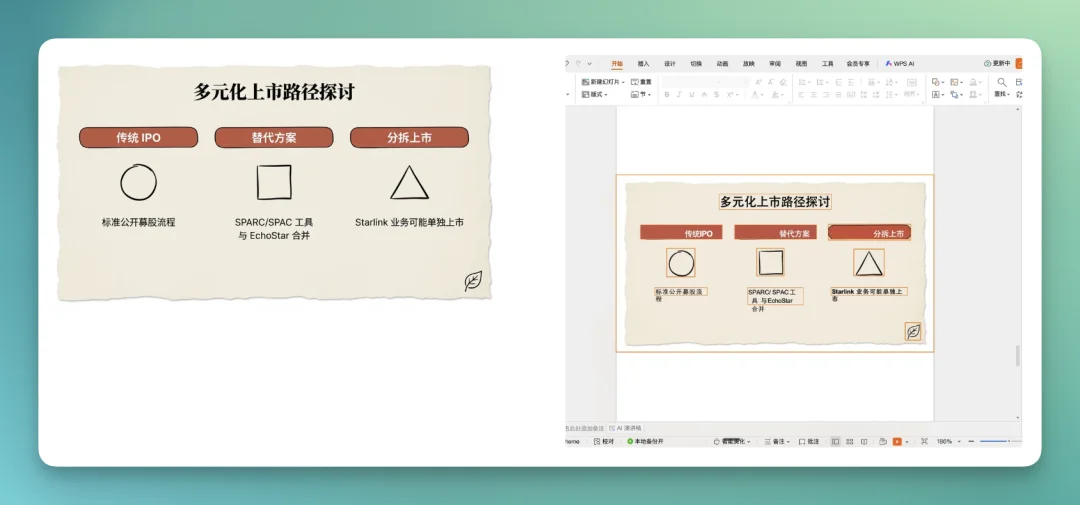The width and height of the screenshot is (1080, 505).
Task: Select the circle shape on WPS slide
Action: [x=681, y=263]
